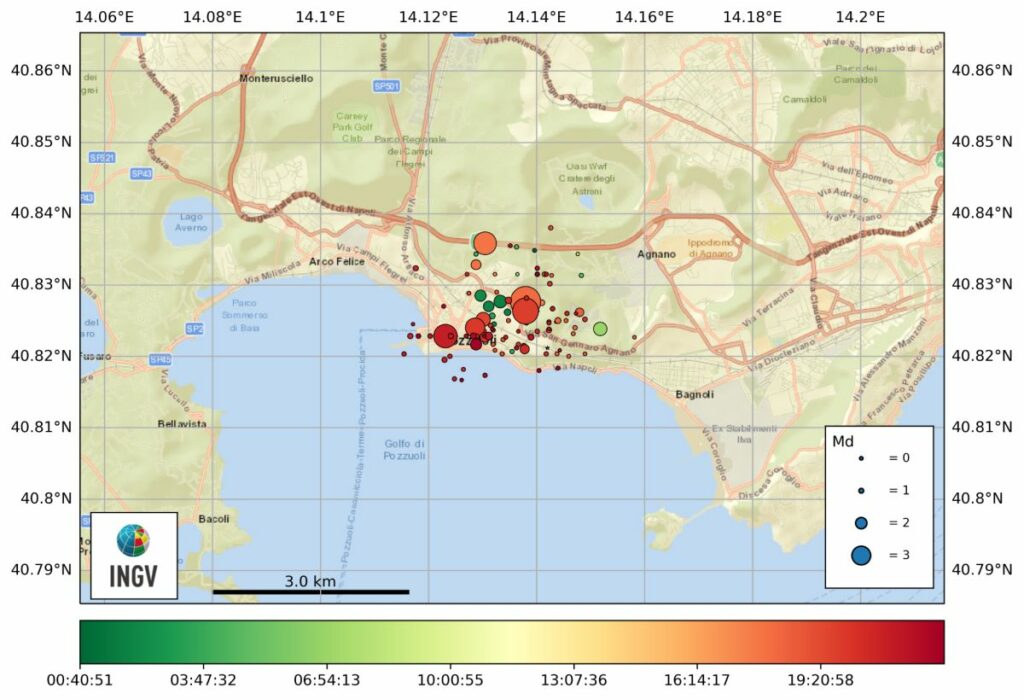Open the Lago Averno lake label

[x=191, y=221]
